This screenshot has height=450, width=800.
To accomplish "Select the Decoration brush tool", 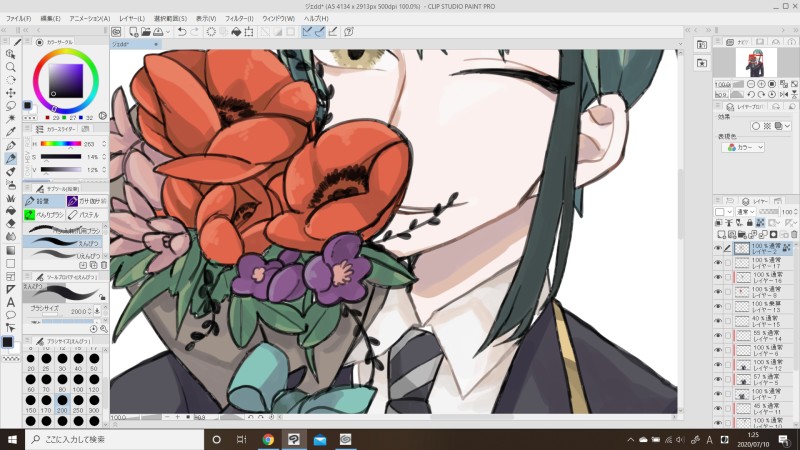I will click(10, 197).
